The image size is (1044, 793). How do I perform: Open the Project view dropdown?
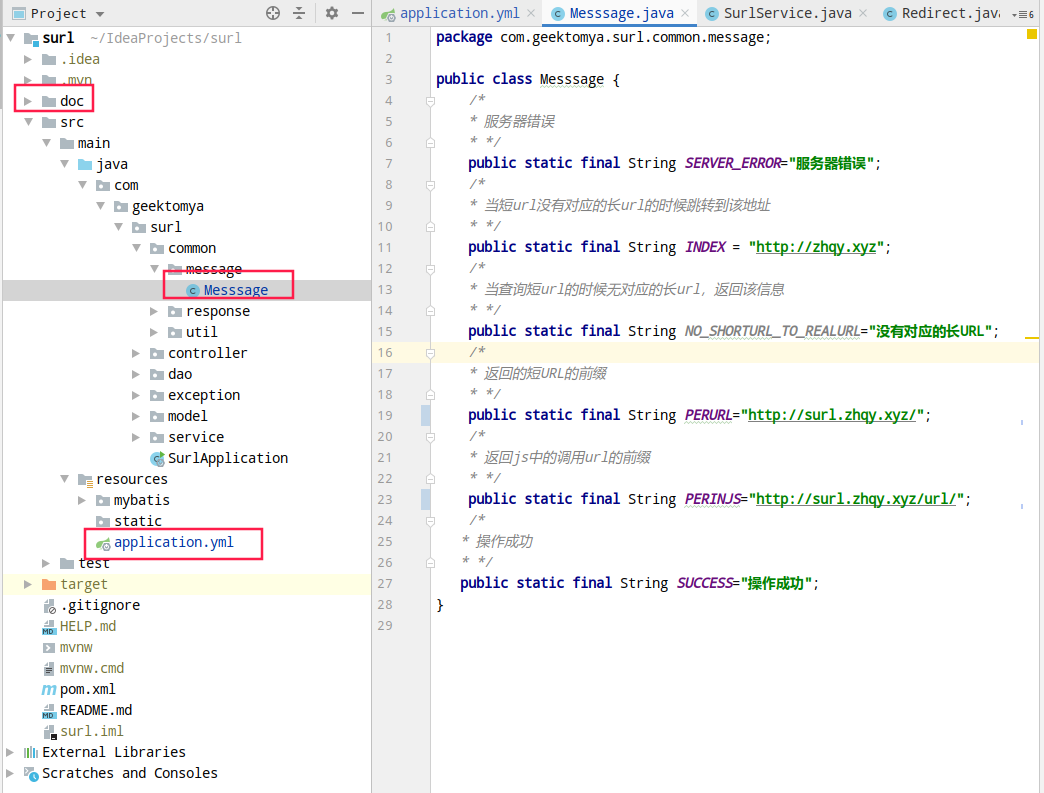(99, 14)
